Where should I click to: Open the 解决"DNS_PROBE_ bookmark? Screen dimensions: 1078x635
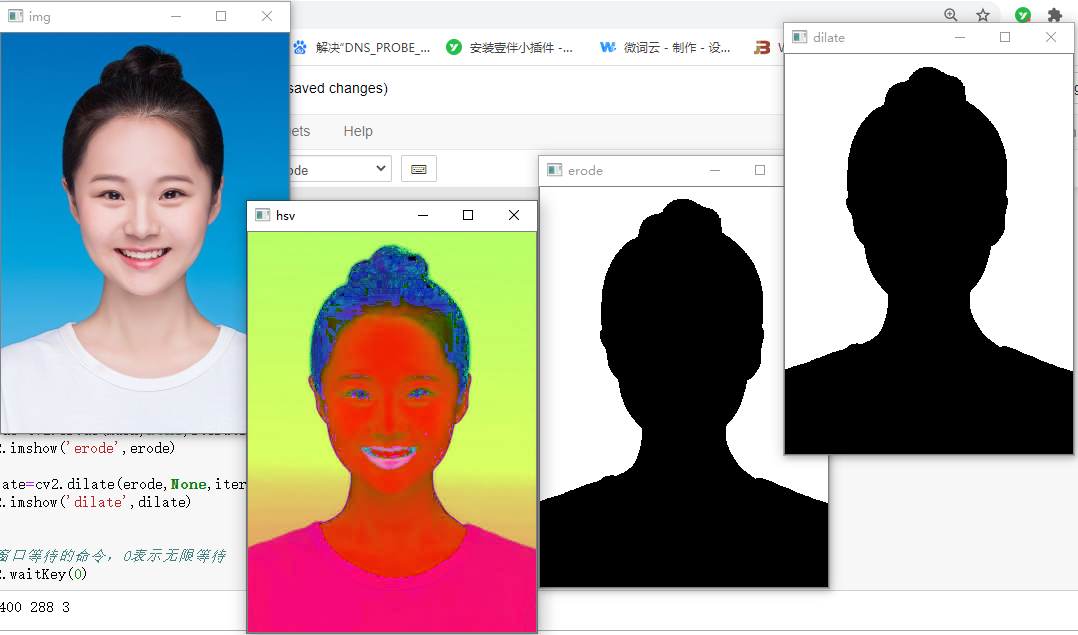click(362, 47)
